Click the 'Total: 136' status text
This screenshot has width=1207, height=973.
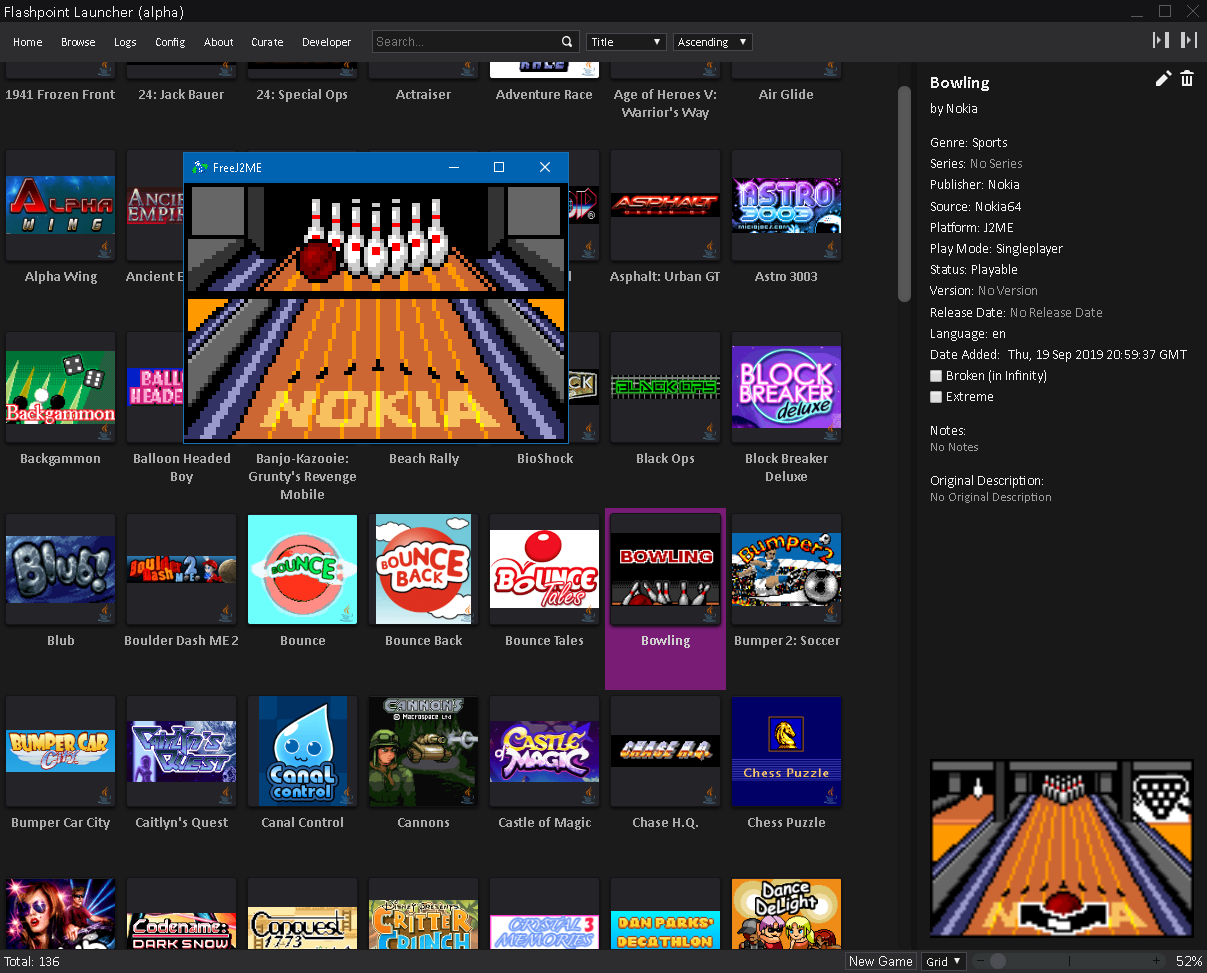click(33, 962)
